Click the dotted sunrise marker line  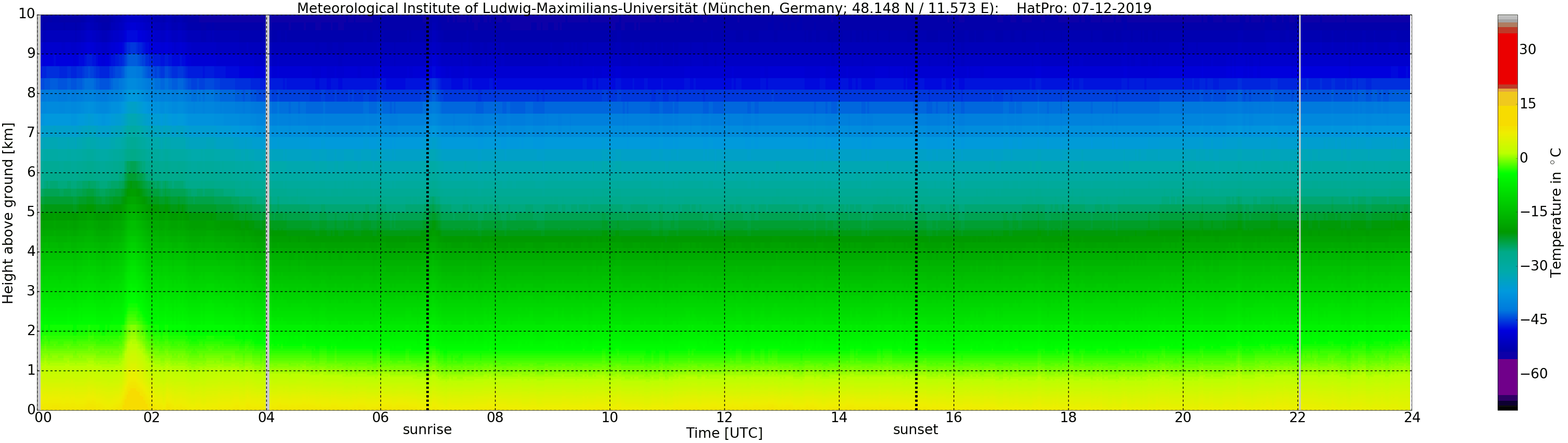click(427, 213)
